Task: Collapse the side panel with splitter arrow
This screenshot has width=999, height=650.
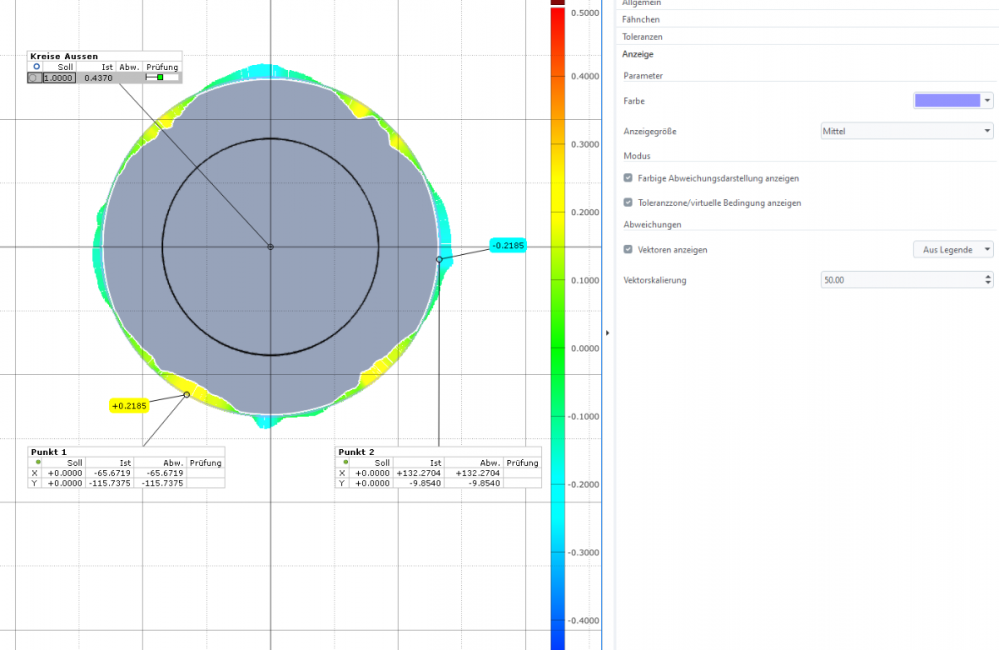Action: coord(607,332)
